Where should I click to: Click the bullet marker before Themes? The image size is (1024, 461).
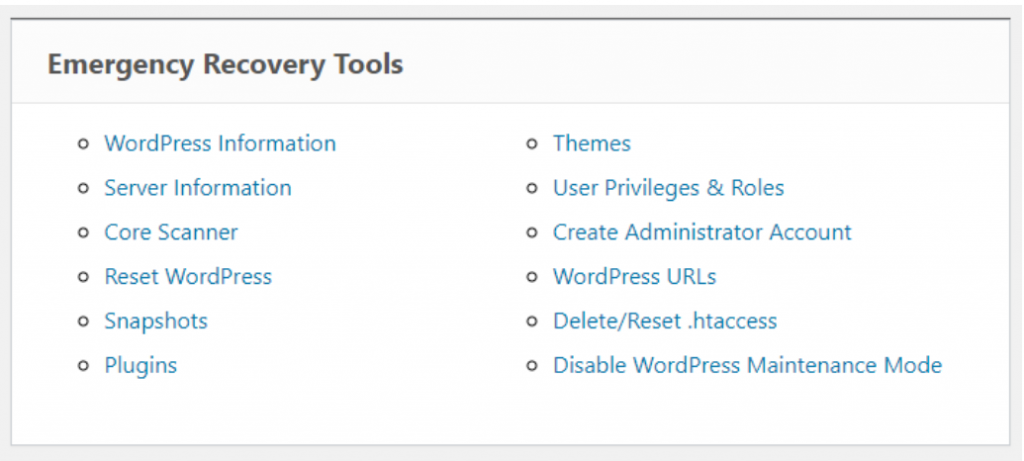coord(532,145)
